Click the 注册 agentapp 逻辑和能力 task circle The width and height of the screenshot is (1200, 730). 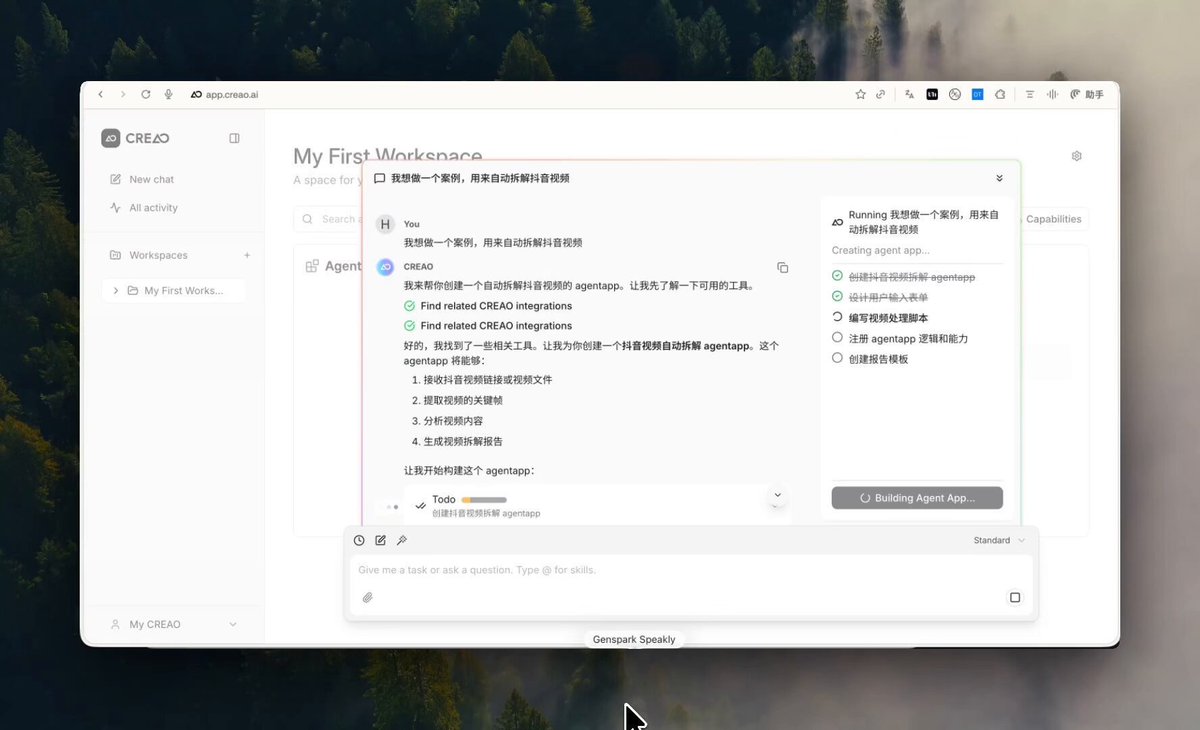click(x=837, y=338)
